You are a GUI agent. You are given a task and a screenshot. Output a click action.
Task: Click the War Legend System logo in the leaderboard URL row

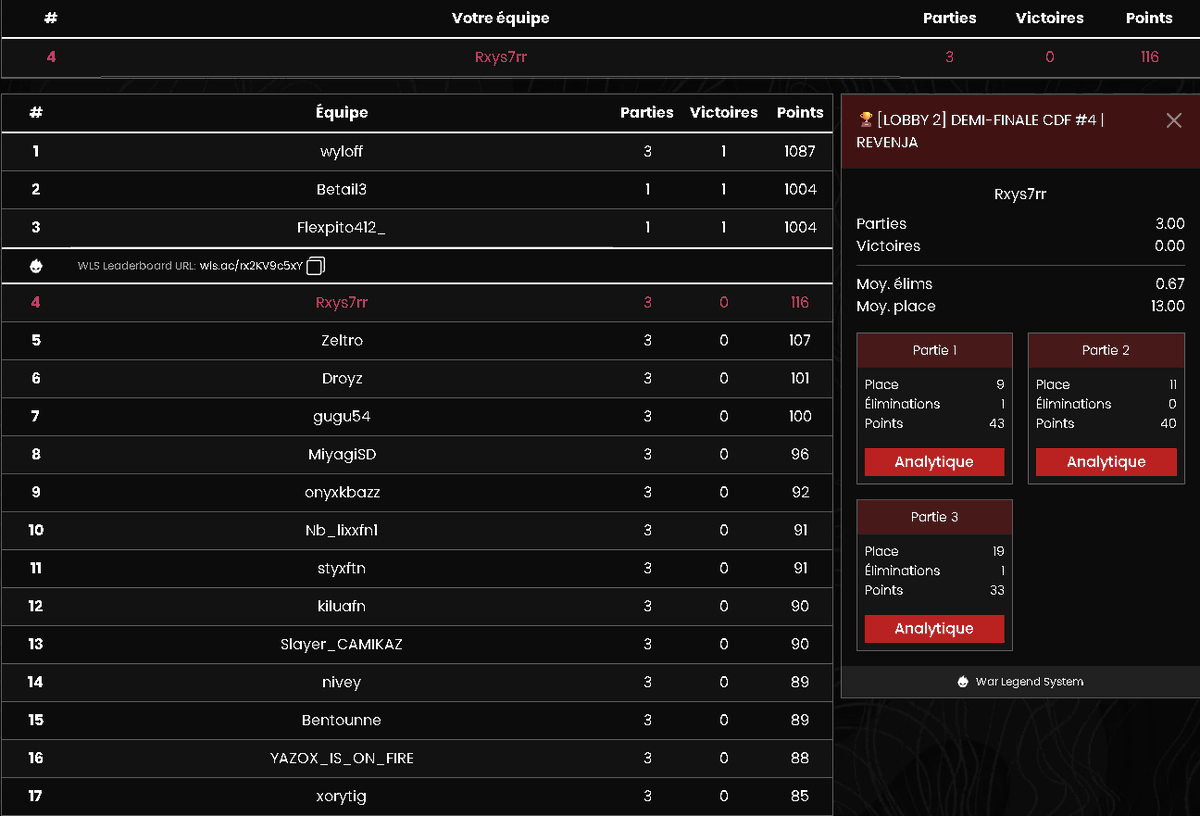click(36, 266)
